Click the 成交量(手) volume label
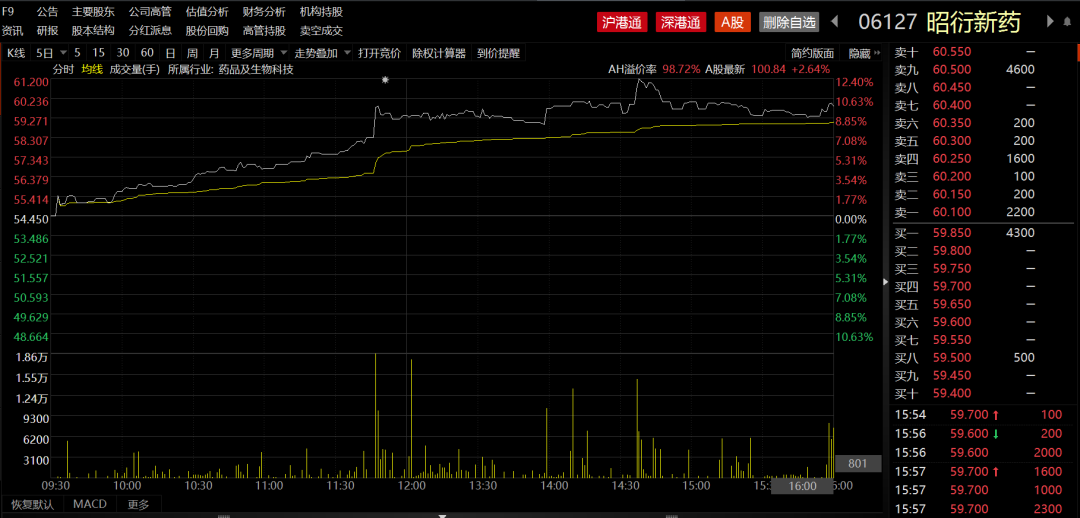Image resolution: width=1080 pixels, height=518 pixels. point(135,70)
